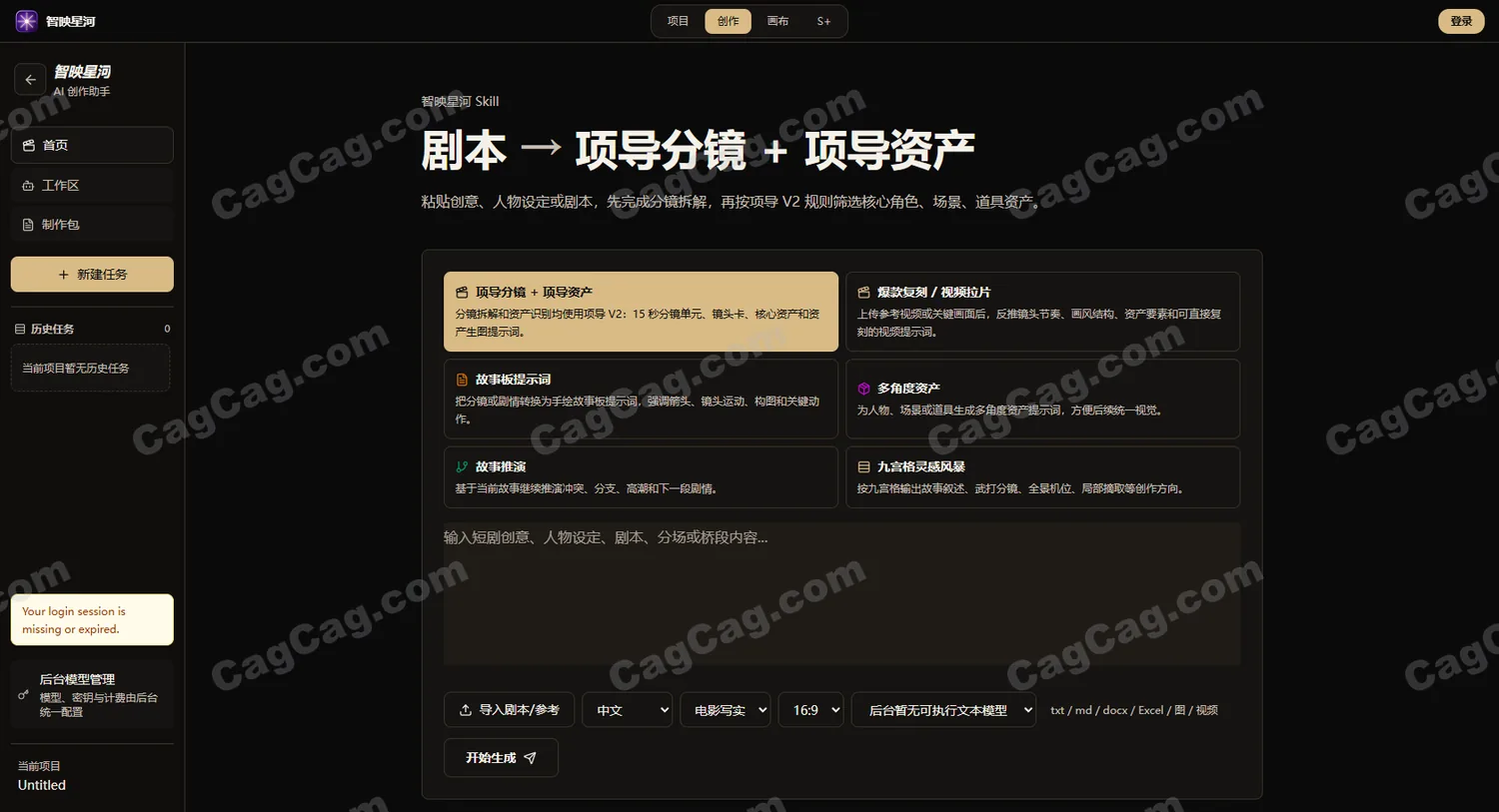This screenshot has width=1499, height=812.
Task: Click the 登录 login button
Action: point(1461,21)
